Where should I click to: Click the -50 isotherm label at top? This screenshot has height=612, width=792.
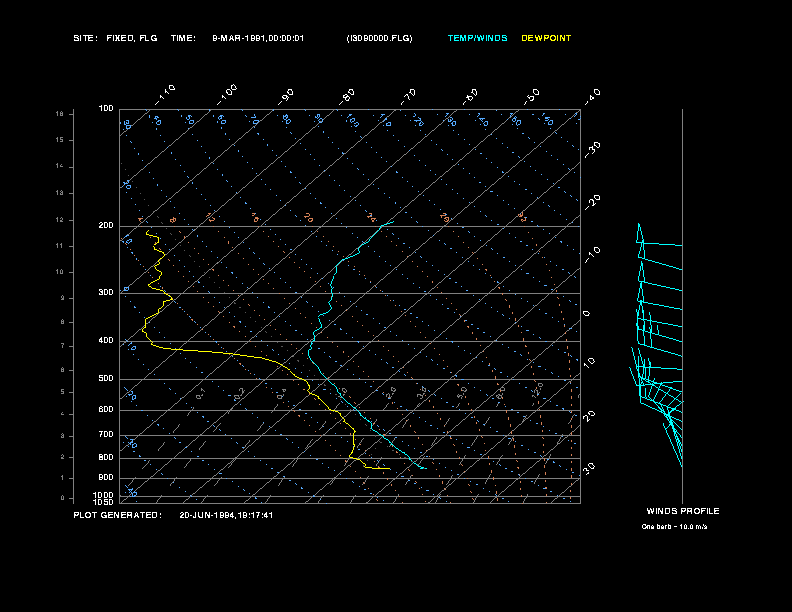[532, 97]
